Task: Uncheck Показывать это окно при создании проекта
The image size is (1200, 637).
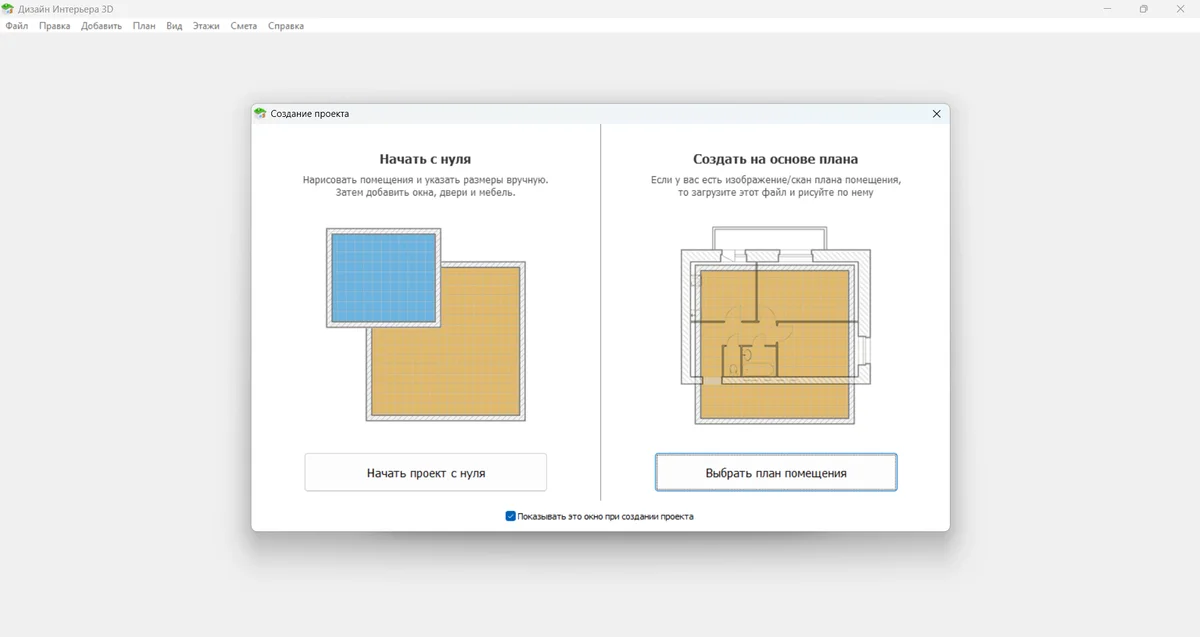Action: tap(511, 517)
